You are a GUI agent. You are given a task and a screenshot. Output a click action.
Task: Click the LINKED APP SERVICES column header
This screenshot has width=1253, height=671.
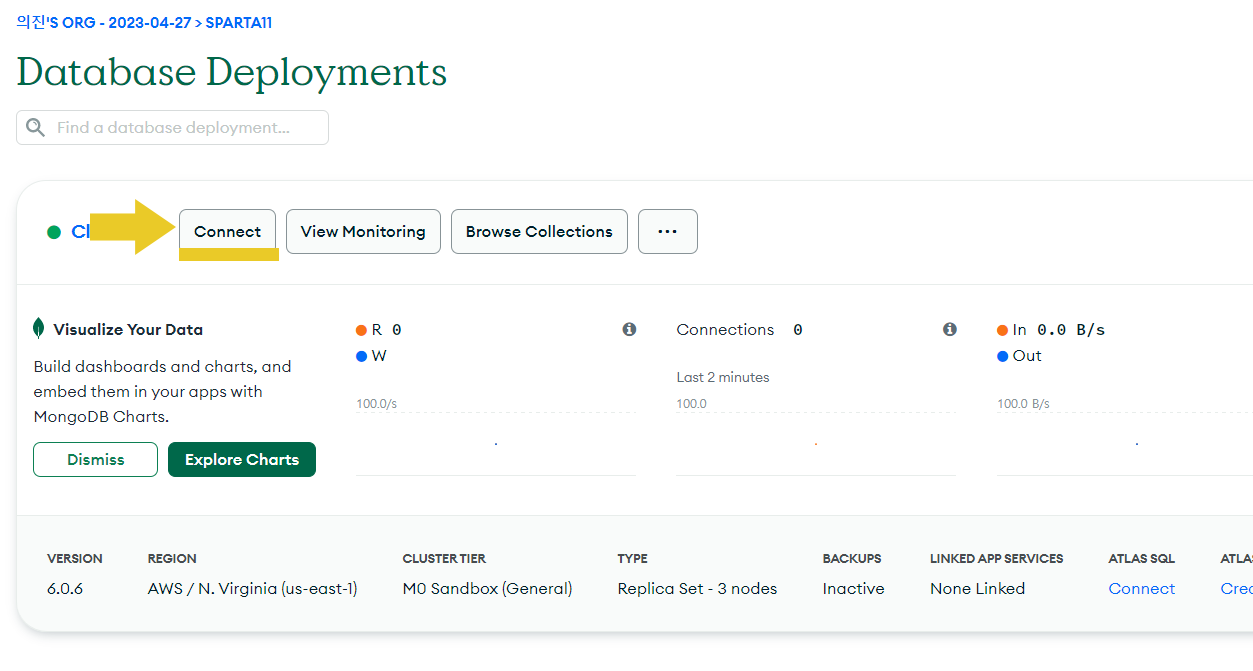(x=996, y=559)
